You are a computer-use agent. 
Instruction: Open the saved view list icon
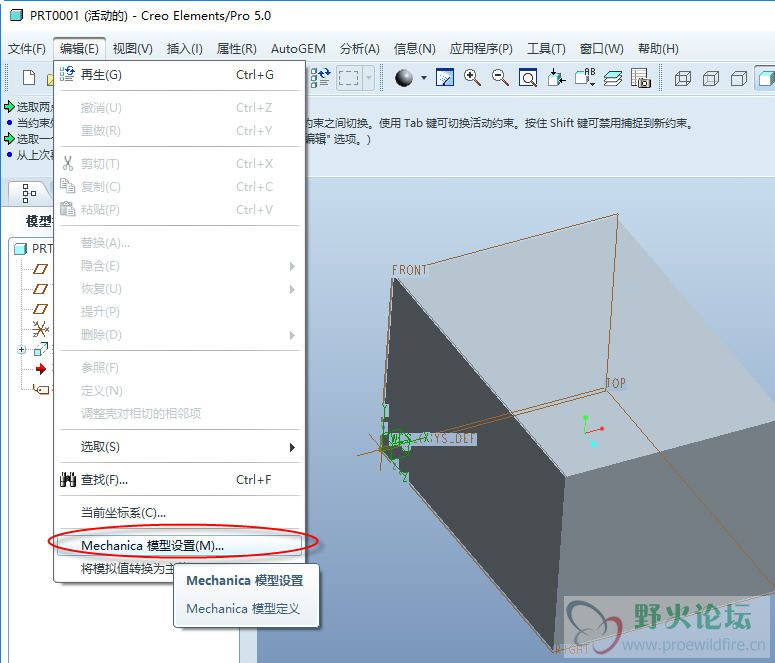tap(585, 78)
